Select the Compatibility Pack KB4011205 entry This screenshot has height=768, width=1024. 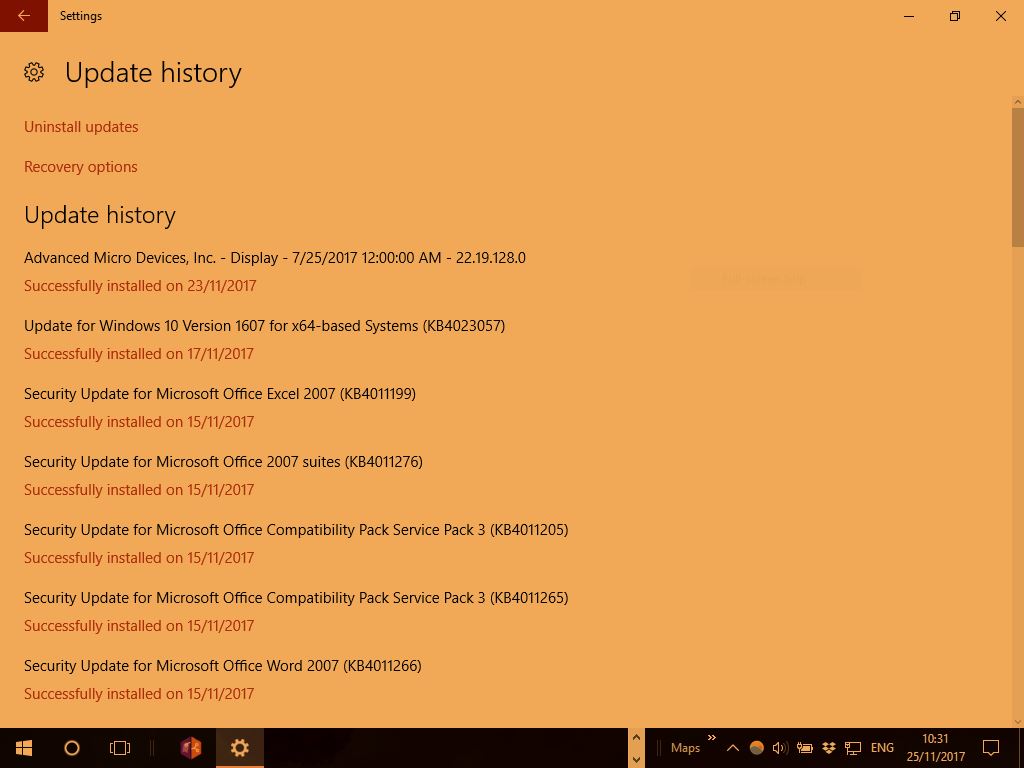(x=296, y=530)
